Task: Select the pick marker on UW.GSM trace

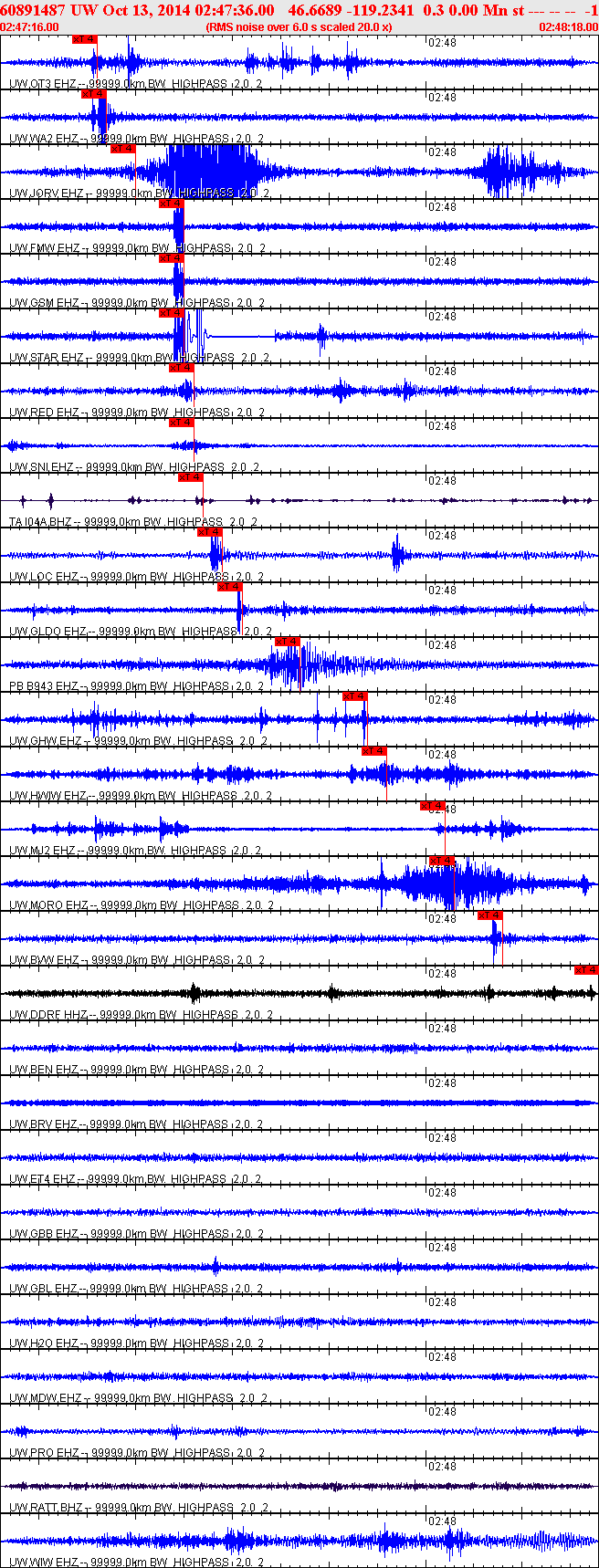Action: coord(171,258)
